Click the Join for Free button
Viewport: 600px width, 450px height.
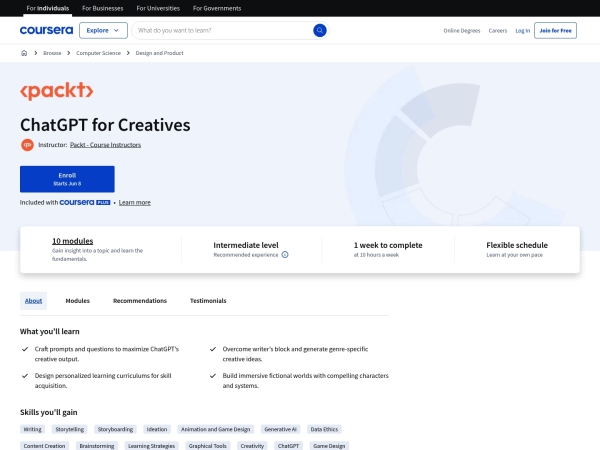[x=556, y=31]
